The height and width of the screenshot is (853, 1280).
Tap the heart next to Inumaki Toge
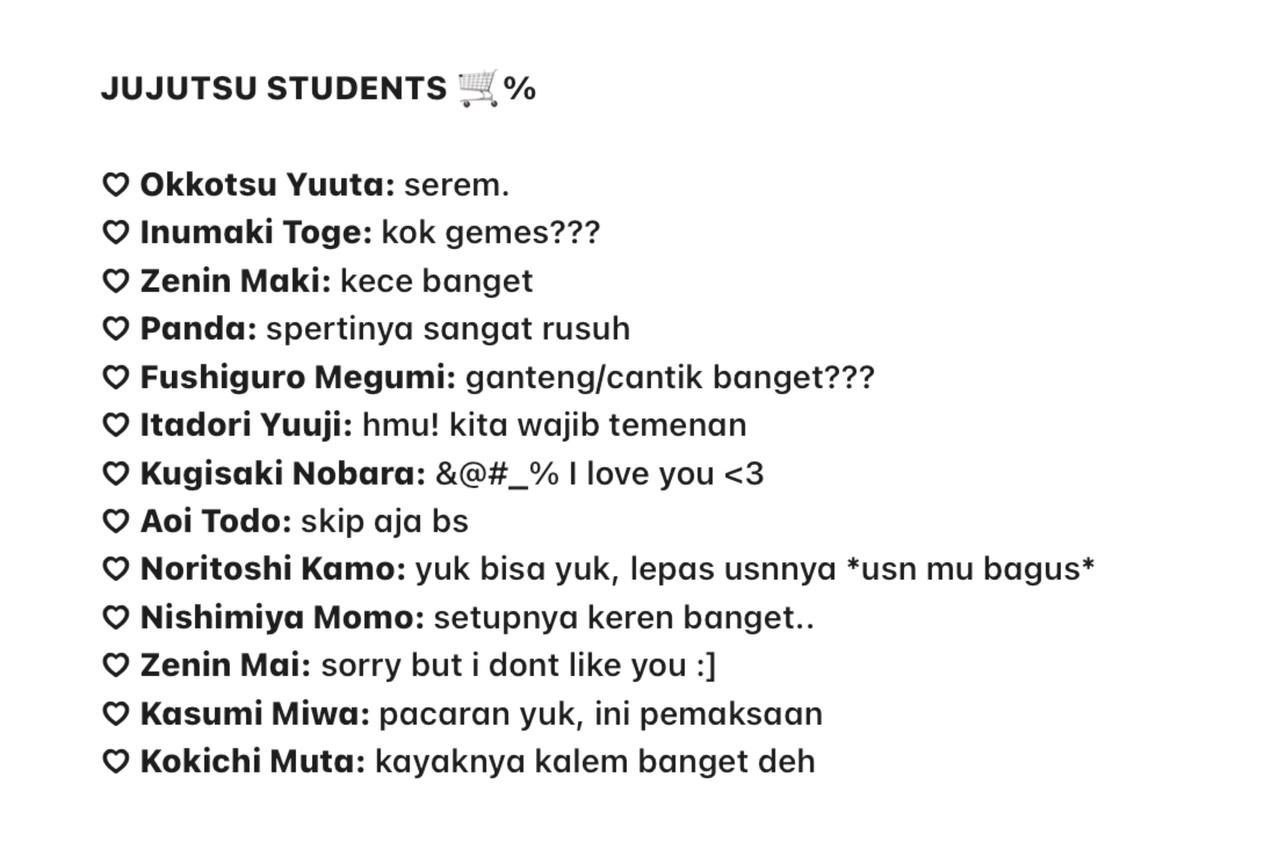[116, 233]
